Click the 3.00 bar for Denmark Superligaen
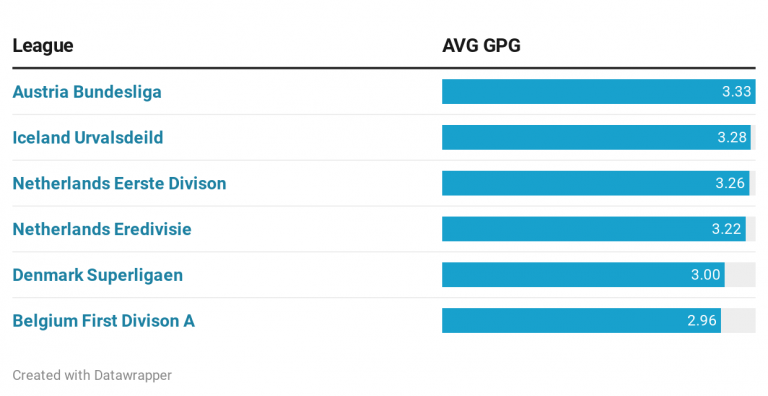768x396 pixels. [583, 275]
